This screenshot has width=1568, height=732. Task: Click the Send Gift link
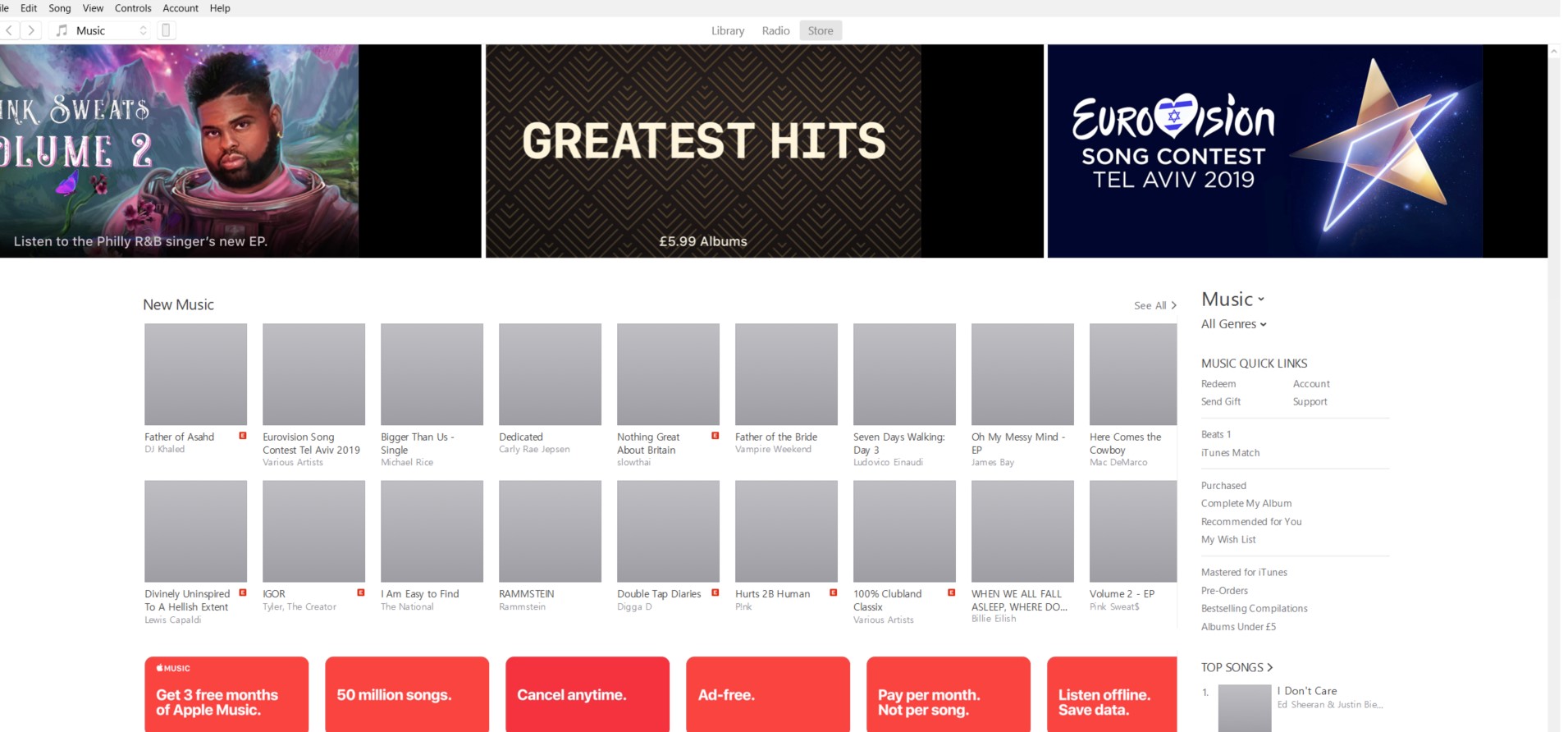click(1221, 402)
